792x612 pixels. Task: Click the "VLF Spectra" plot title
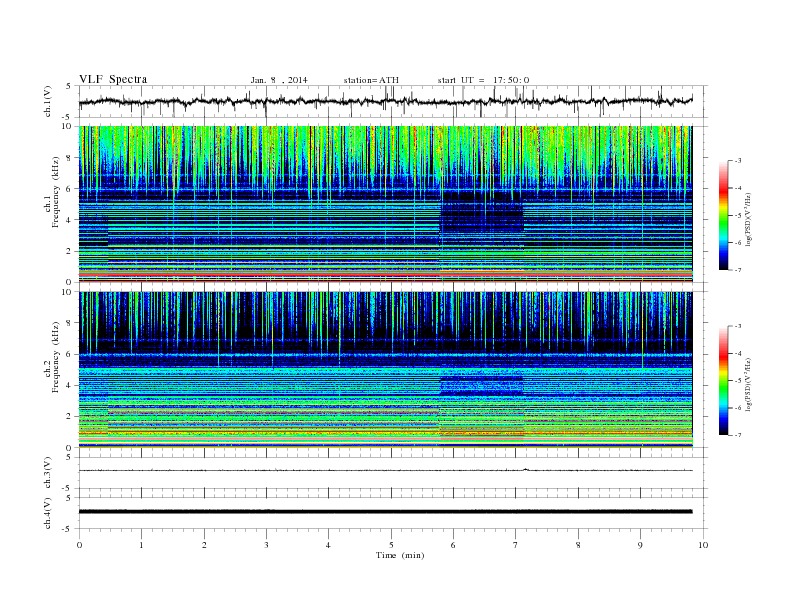113,79
